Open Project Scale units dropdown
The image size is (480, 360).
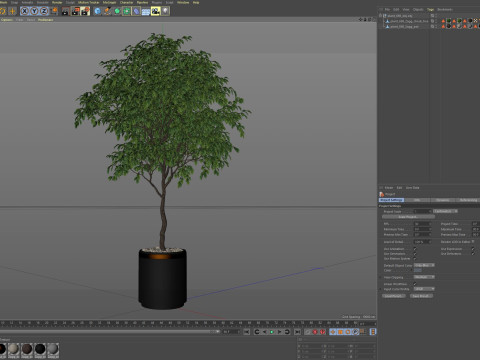[x=446, y=211]
